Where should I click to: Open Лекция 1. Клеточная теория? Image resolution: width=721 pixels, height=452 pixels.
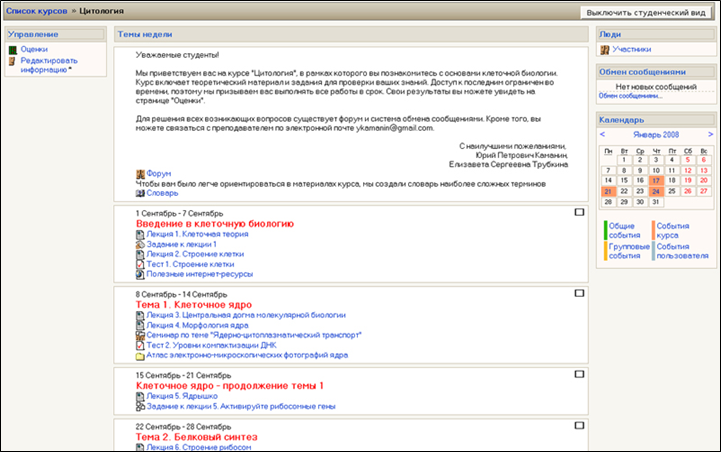tap(197, 234)
